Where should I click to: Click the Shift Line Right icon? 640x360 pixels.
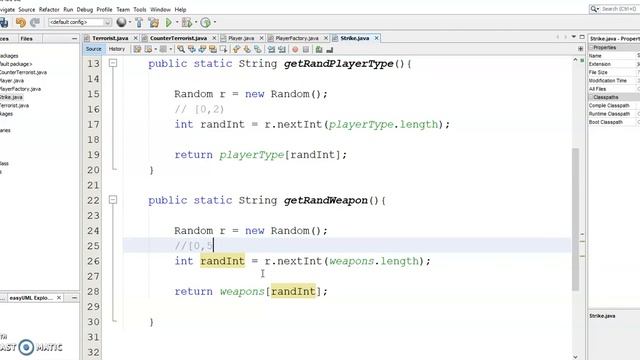point(282,49)
